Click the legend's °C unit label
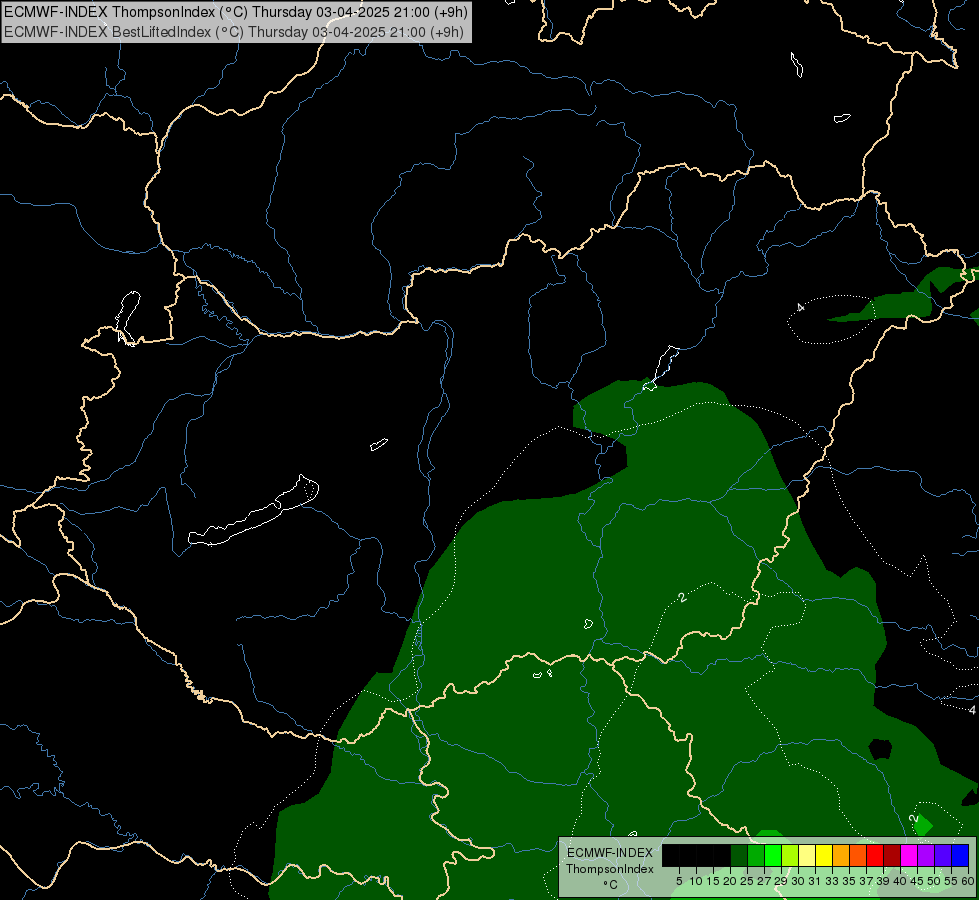 click(610, 884)
